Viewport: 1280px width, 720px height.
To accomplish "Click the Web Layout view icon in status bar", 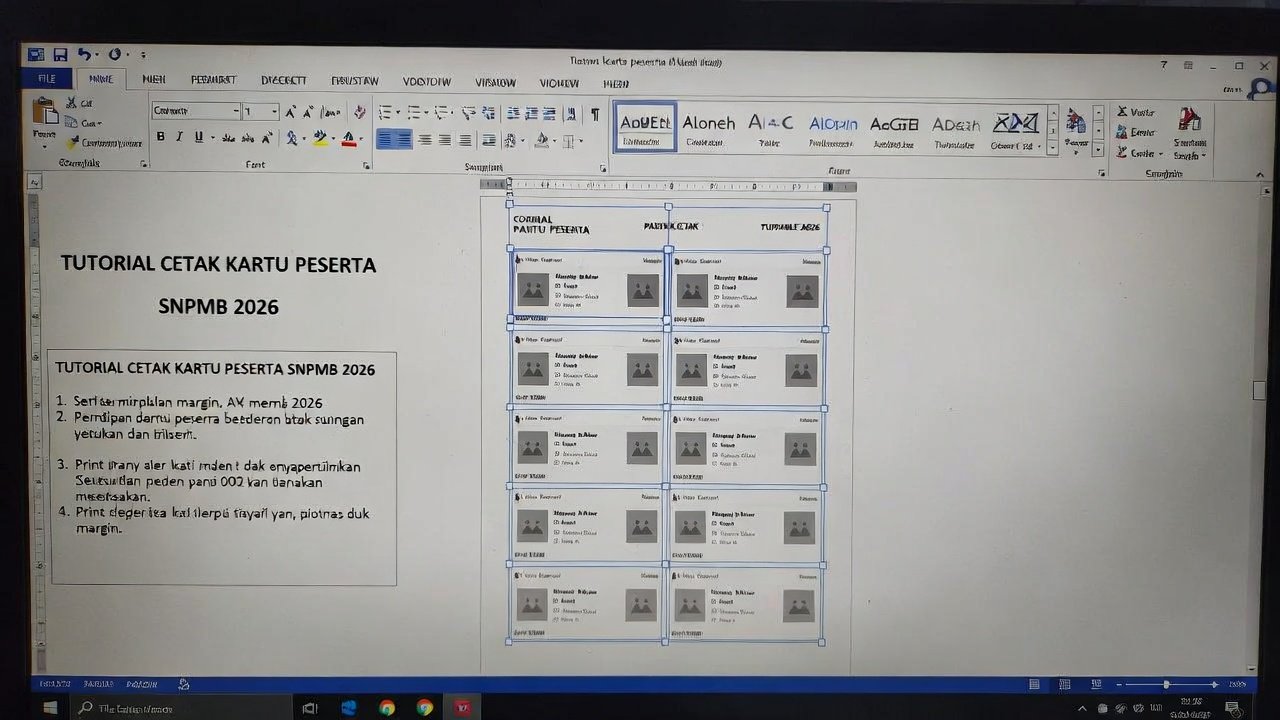I will point(1096,684).
